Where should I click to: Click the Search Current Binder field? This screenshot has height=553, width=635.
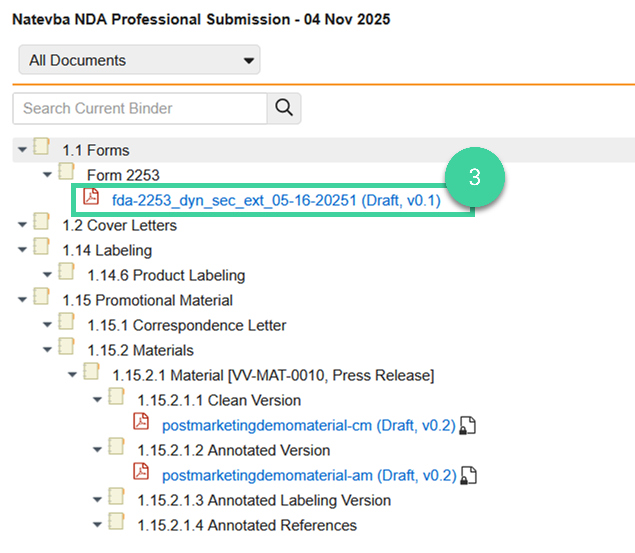tap(140, 108)
